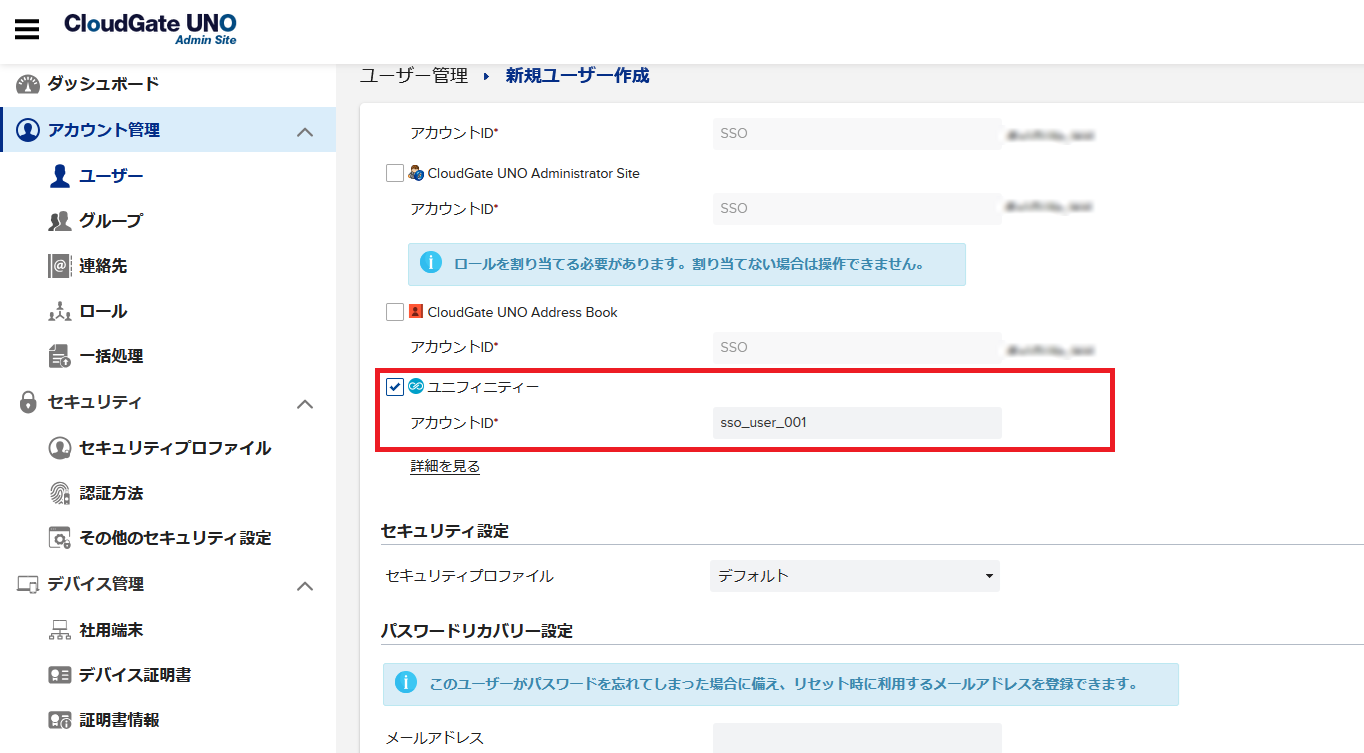Open the hamburger menu icon

(27, 29)
